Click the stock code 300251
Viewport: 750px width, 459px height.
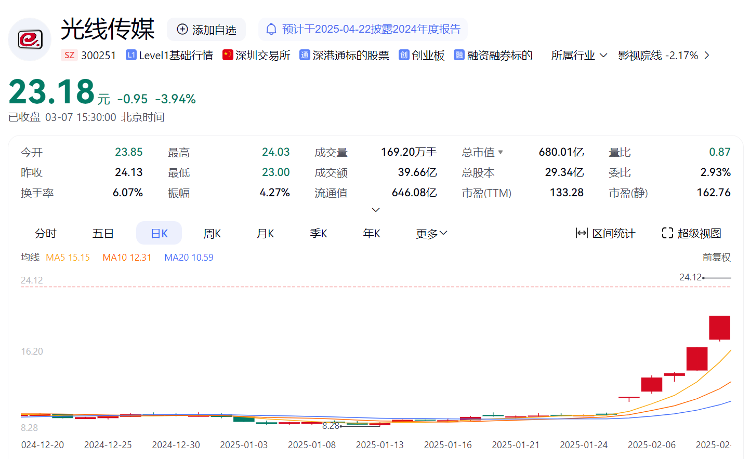coord(99,55)
